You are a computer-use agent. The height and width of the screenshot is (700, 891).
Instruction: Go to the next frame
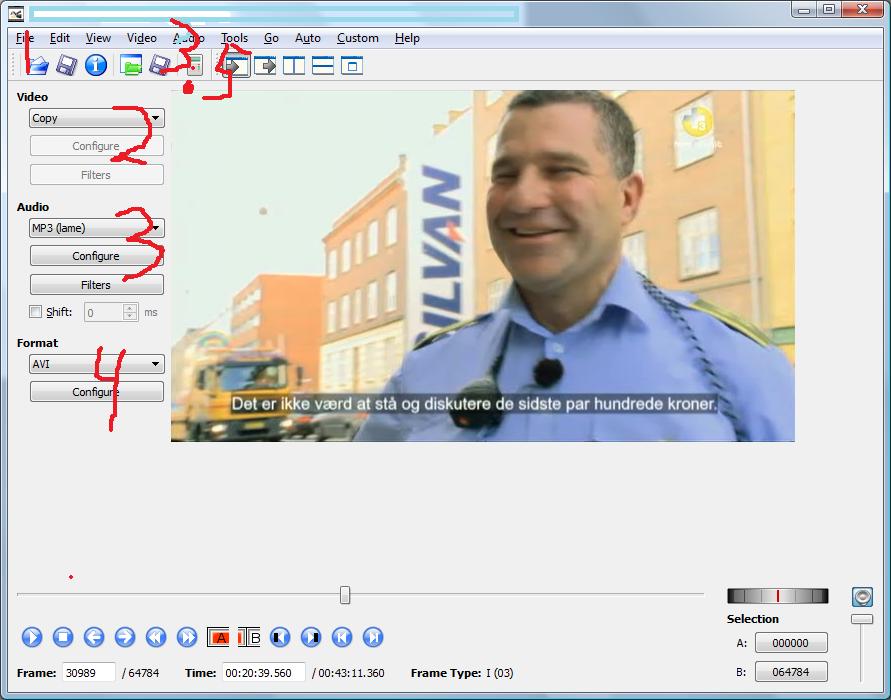point(125,637)
